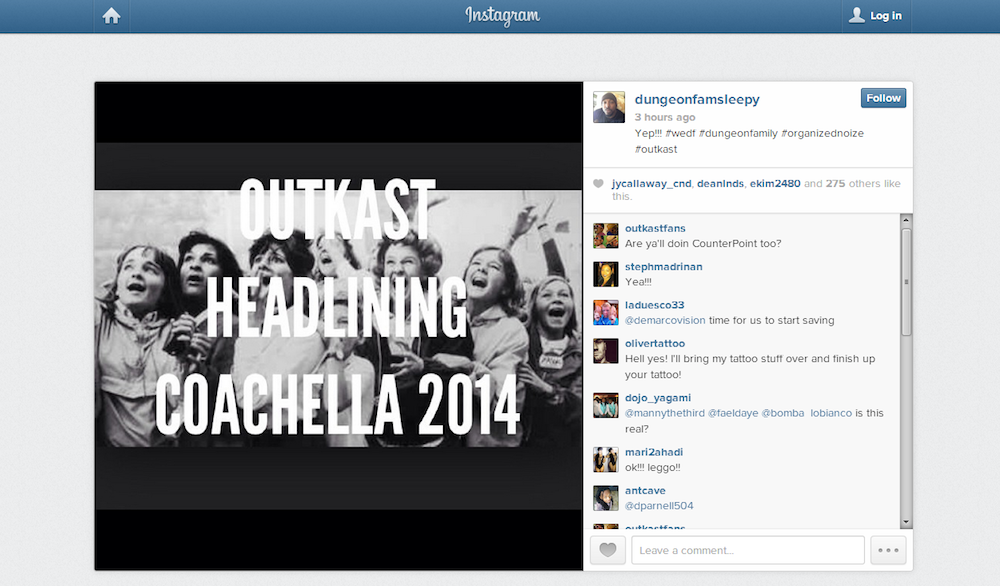Viewport: 1000px width, 586px height.
Task: Open the #outkast hashtag link
Action: click(656, 149)
